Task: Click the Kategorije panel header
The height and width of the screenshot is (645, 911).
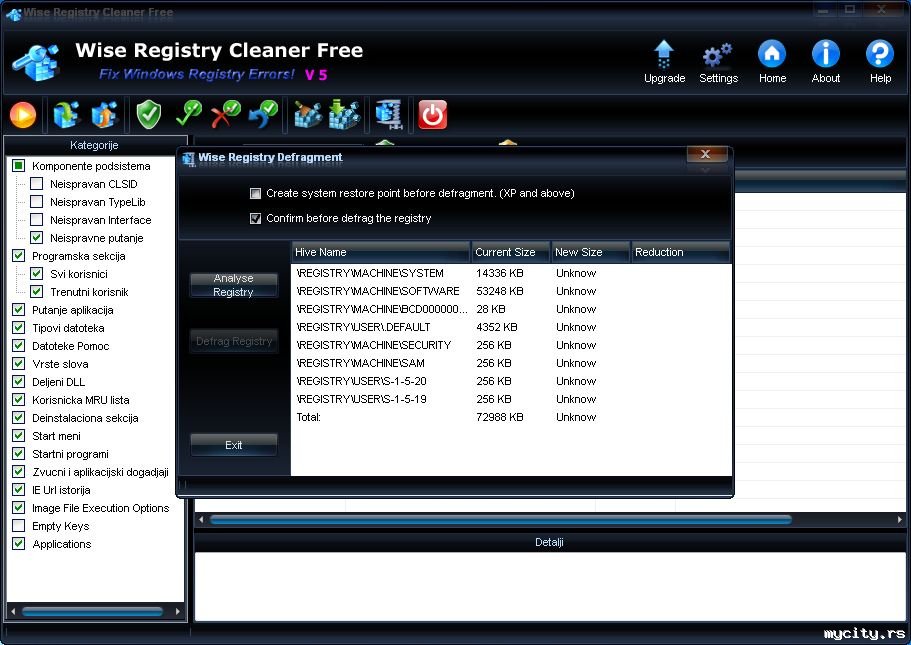Action: pos(95,145)
